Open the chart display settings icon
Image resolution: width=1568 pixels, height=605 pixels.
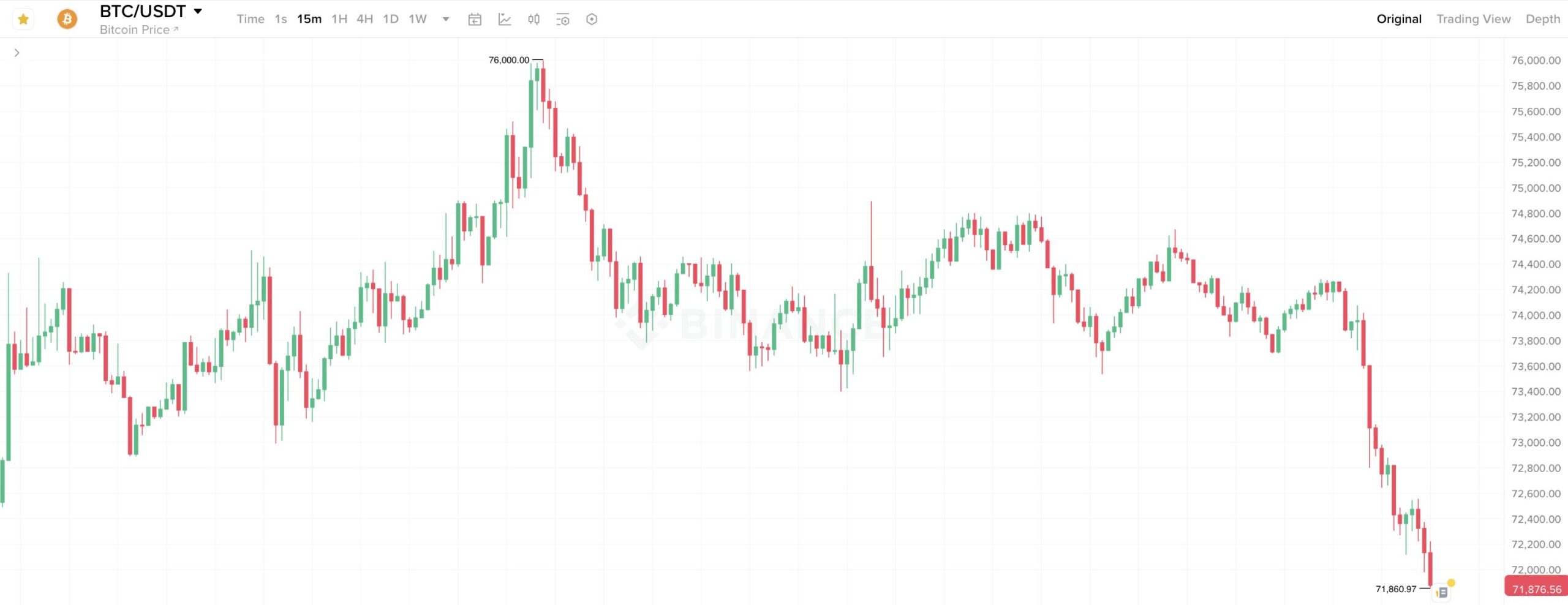tap(563, 20)
